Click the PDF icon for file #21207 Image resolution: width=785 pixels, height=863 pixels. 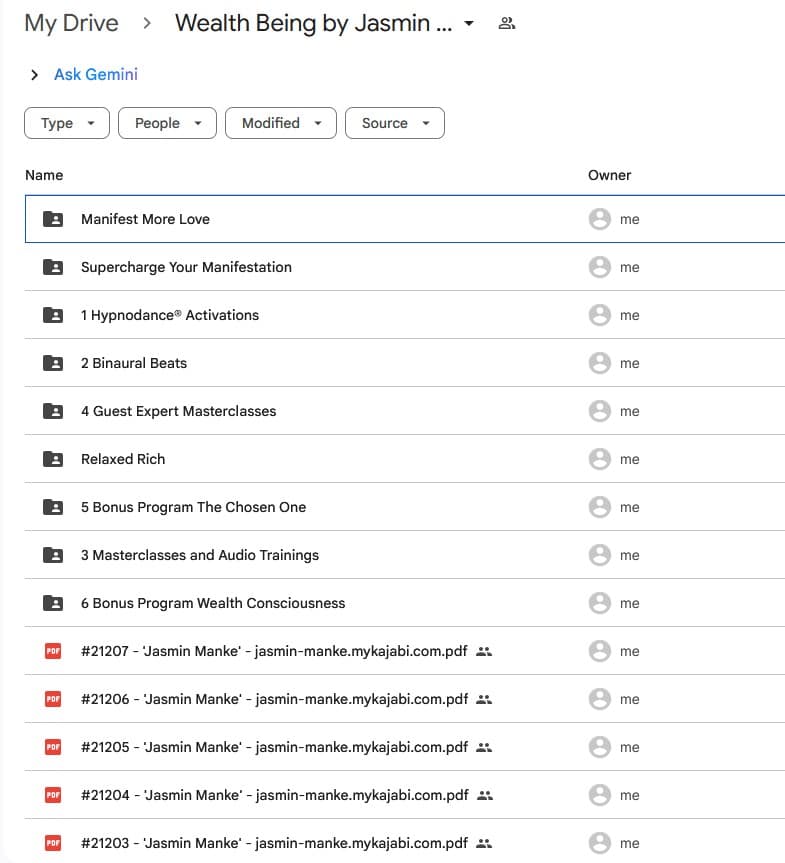[53, 651]
